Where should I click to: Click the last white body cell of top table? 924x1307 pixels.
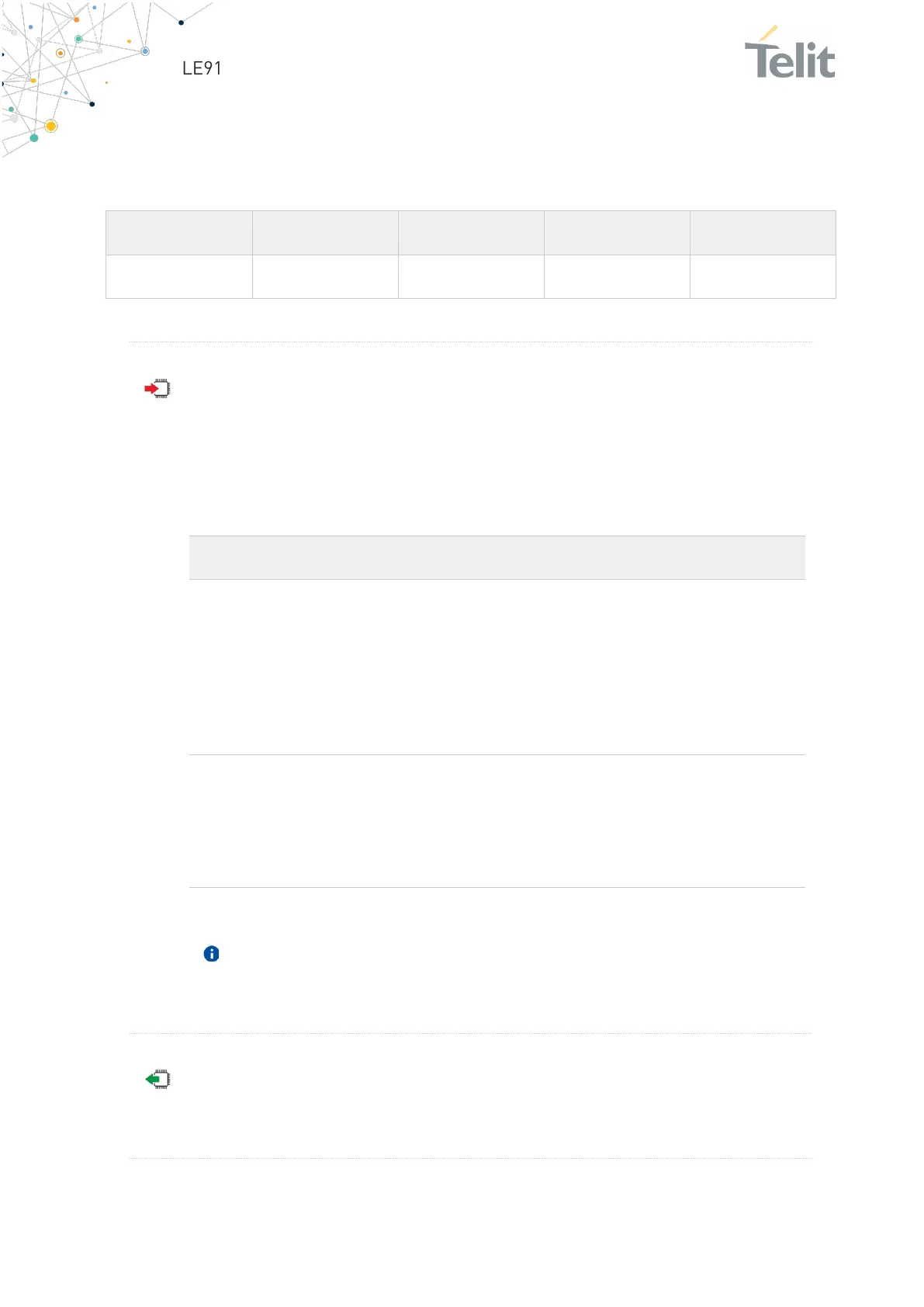tap(763, 276)
